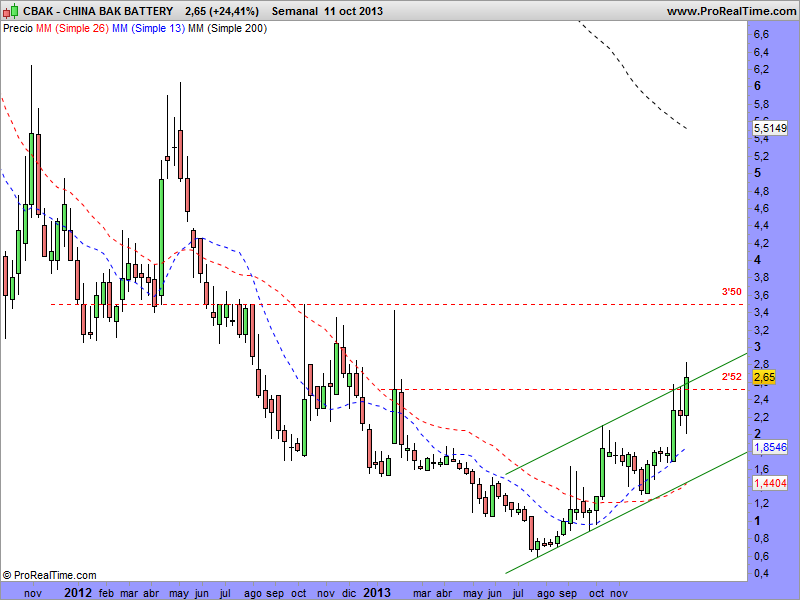Click the 3'50 resistance level label

(732, 292)
